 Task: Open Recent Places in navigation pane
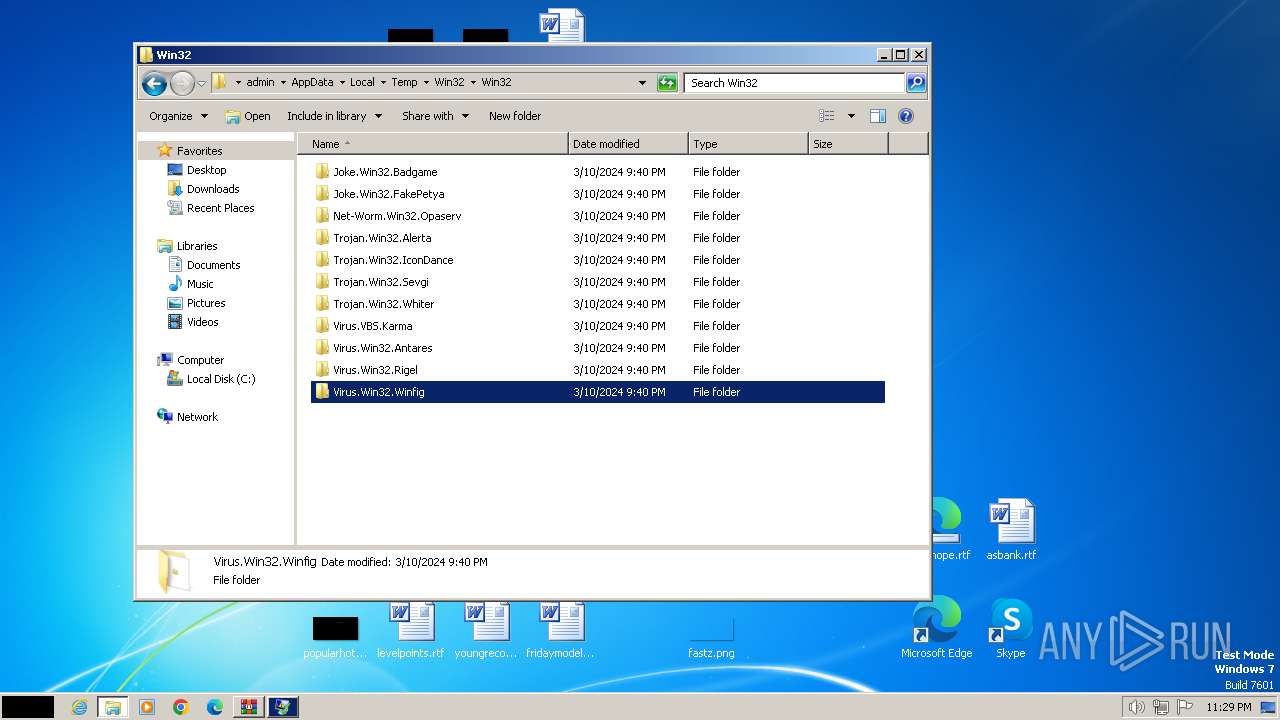click(x=220, y=208)
